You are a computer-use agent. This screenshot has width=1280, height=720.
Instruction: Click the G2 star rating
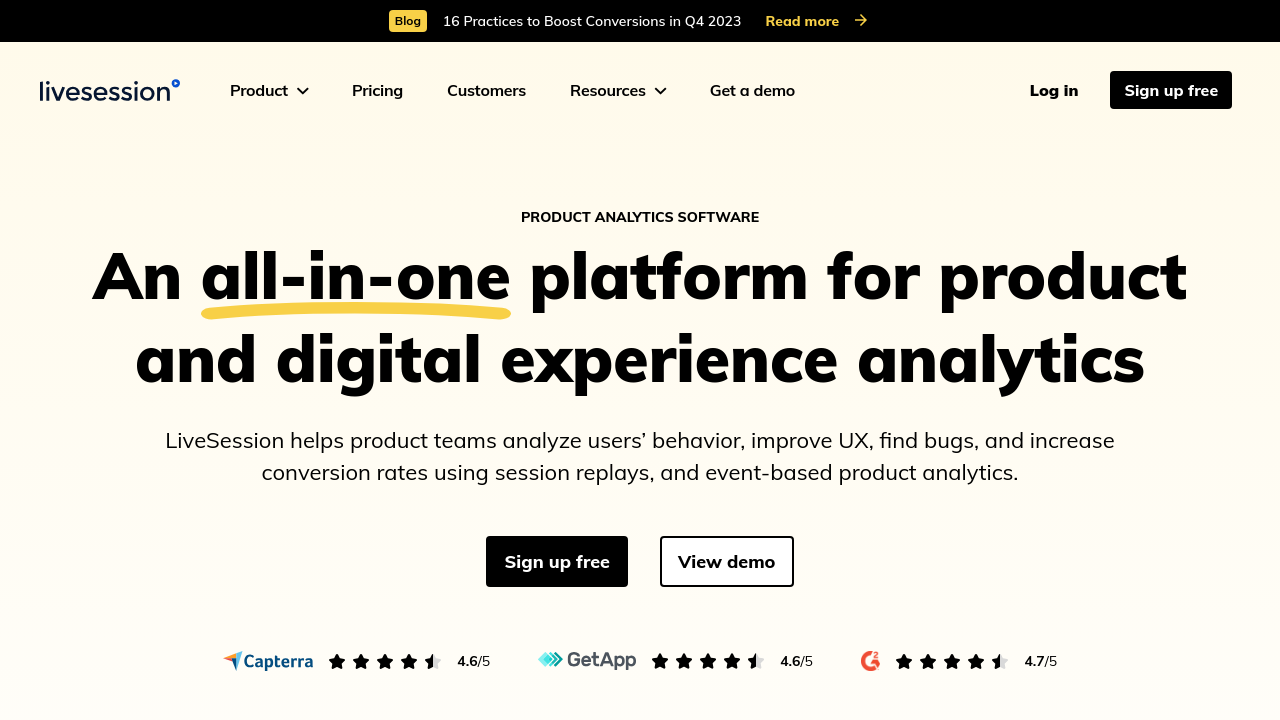952,661
